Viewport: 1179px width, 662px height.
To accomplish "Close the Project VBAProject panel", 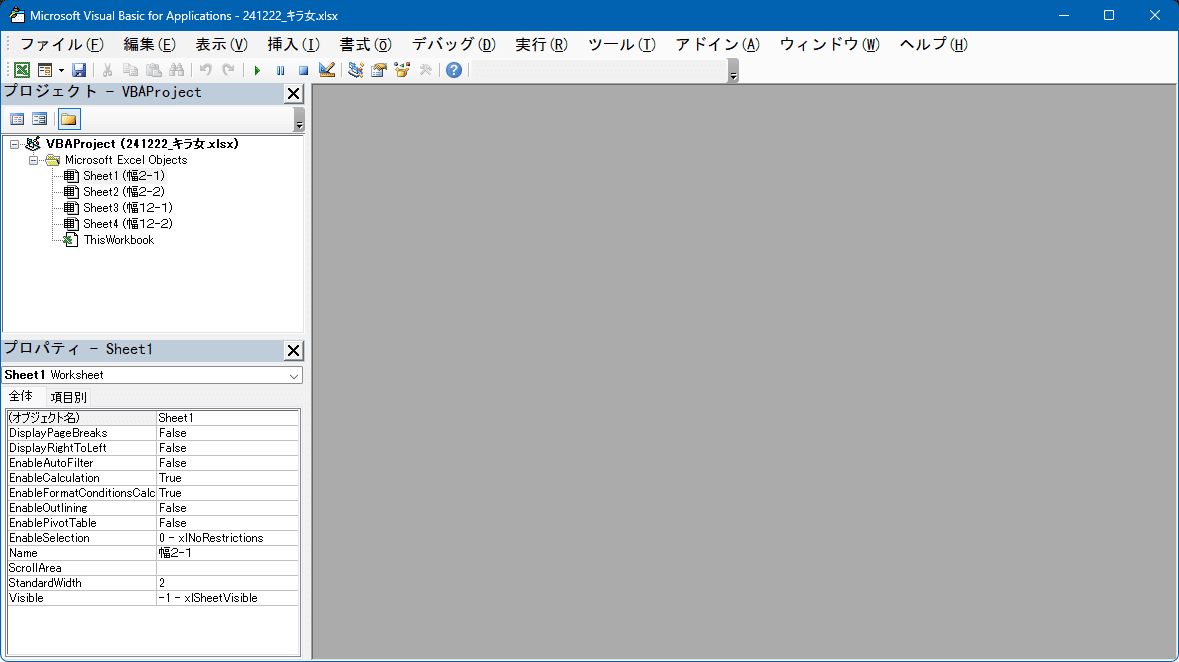I will 293,93.
